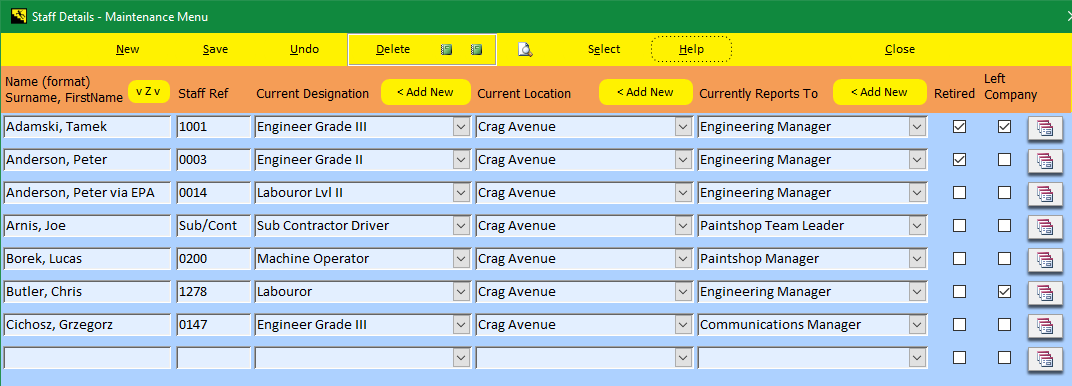Tick Retired on the blank row
This screenshot has height=386, width=1072.
960,357
